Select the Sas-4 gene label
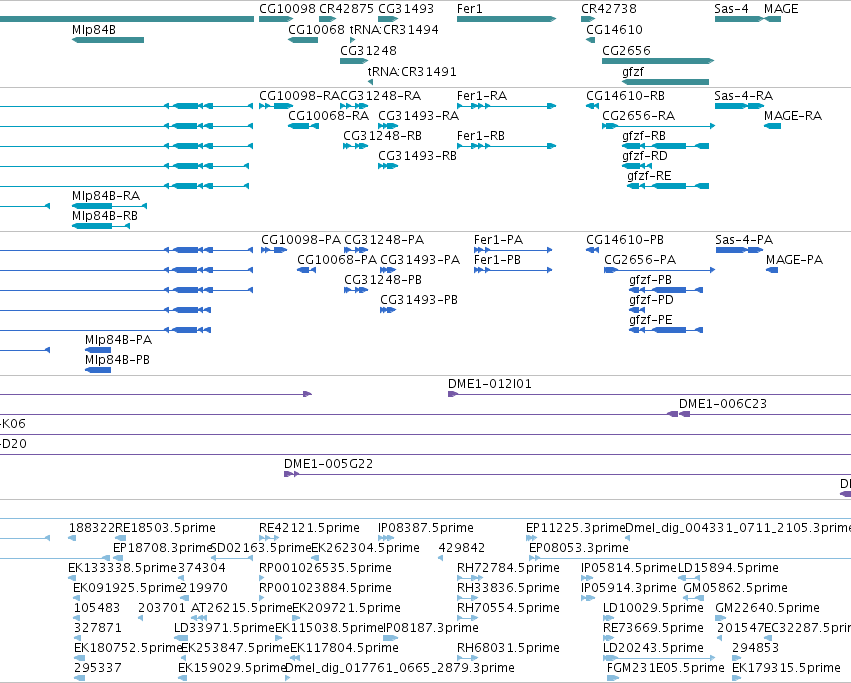Screen dimensions: 851x683 pos(732,9)
